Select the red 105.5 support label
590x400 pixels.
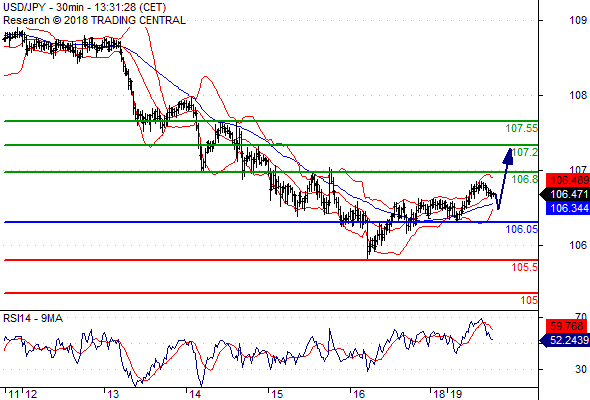[x=525, y=268]
